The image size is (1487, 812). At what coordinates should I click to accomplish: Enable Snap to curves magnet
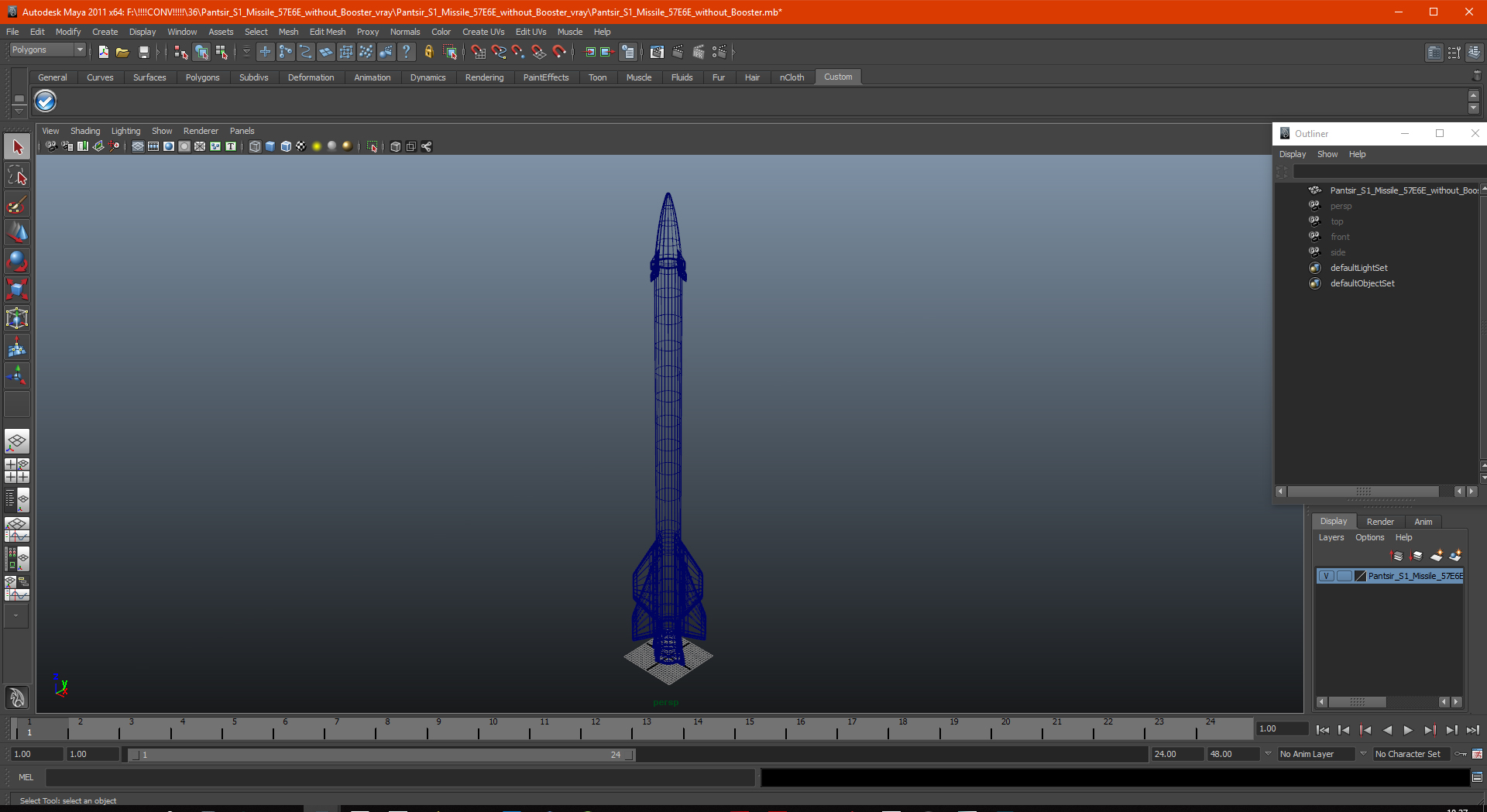pos(498,52)
